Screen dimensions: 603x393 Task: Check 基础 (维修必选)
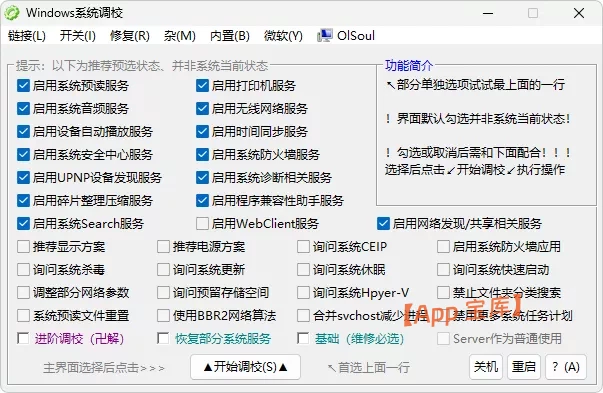[303, 339]
